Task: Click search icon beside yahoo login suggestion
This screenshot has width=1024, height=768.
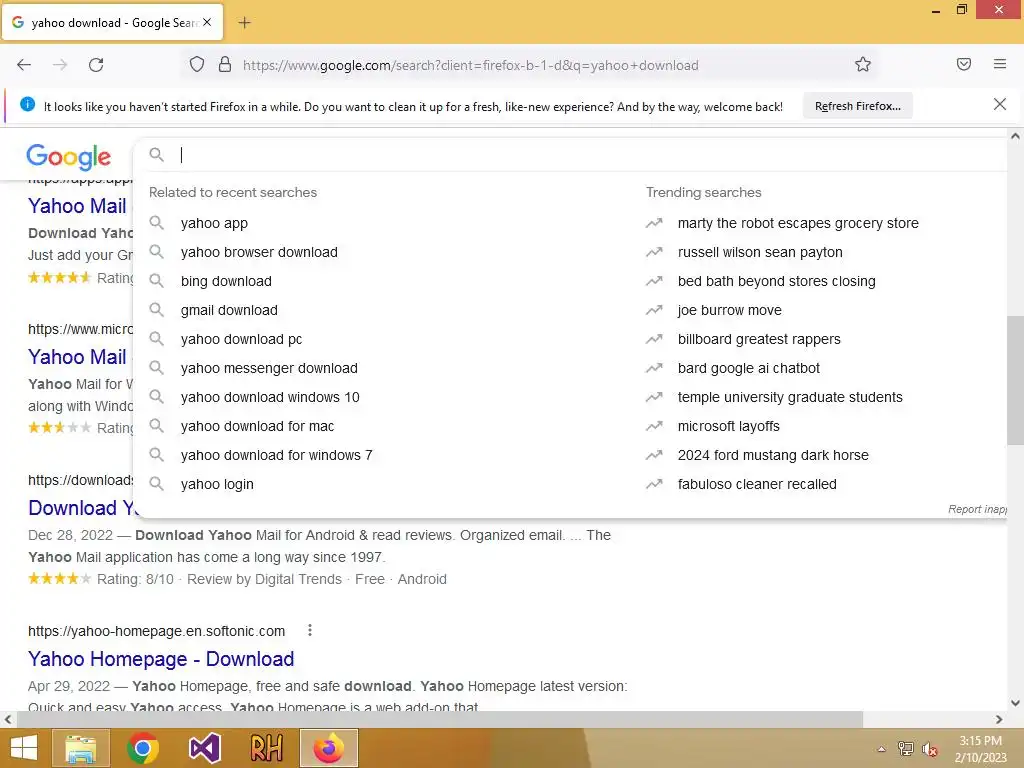Action: tap(157, 483)
